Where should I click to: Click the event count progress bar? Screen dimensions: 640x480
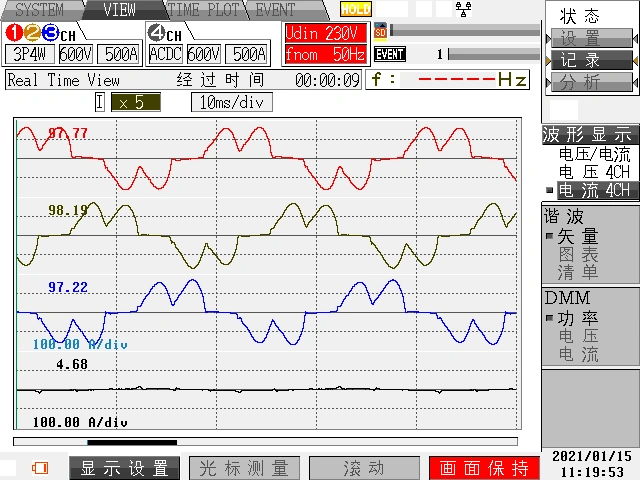[x=494, y=54]
